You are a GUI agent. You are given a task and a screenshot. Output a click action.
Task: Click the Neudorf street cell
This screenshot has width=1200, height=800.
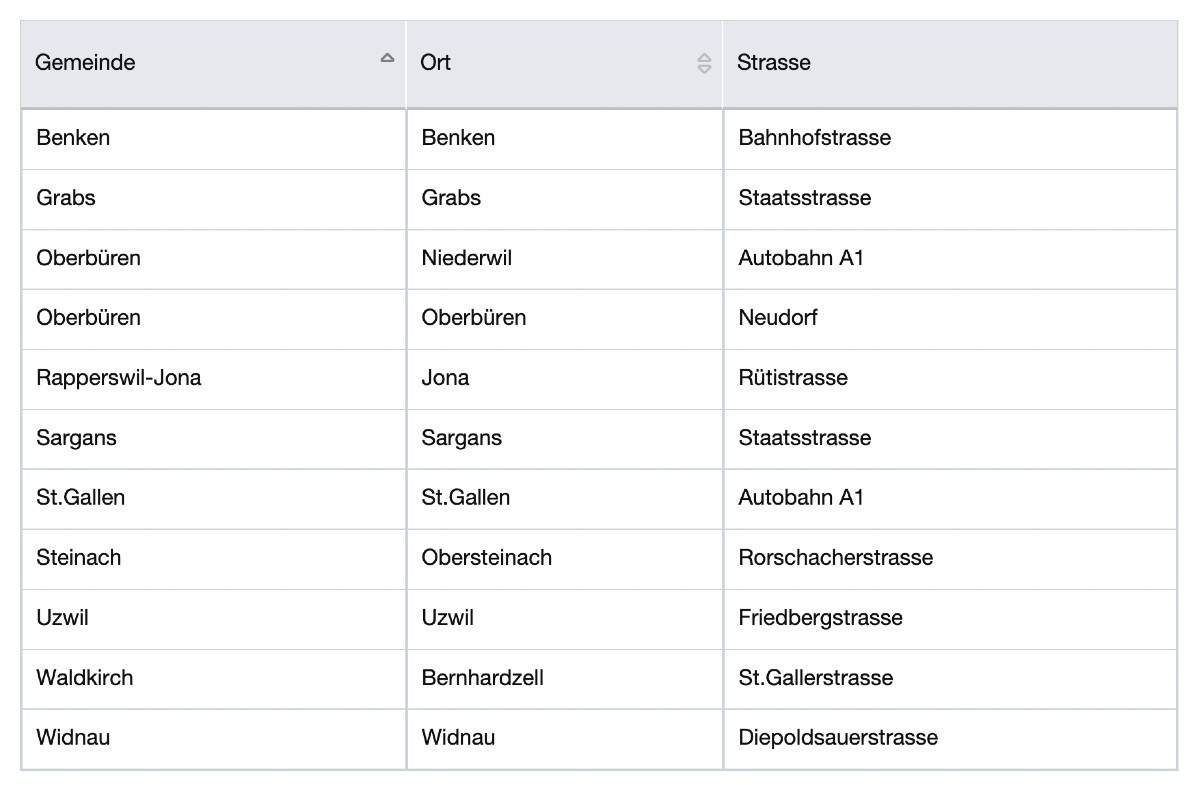click(x=777, y=318)
